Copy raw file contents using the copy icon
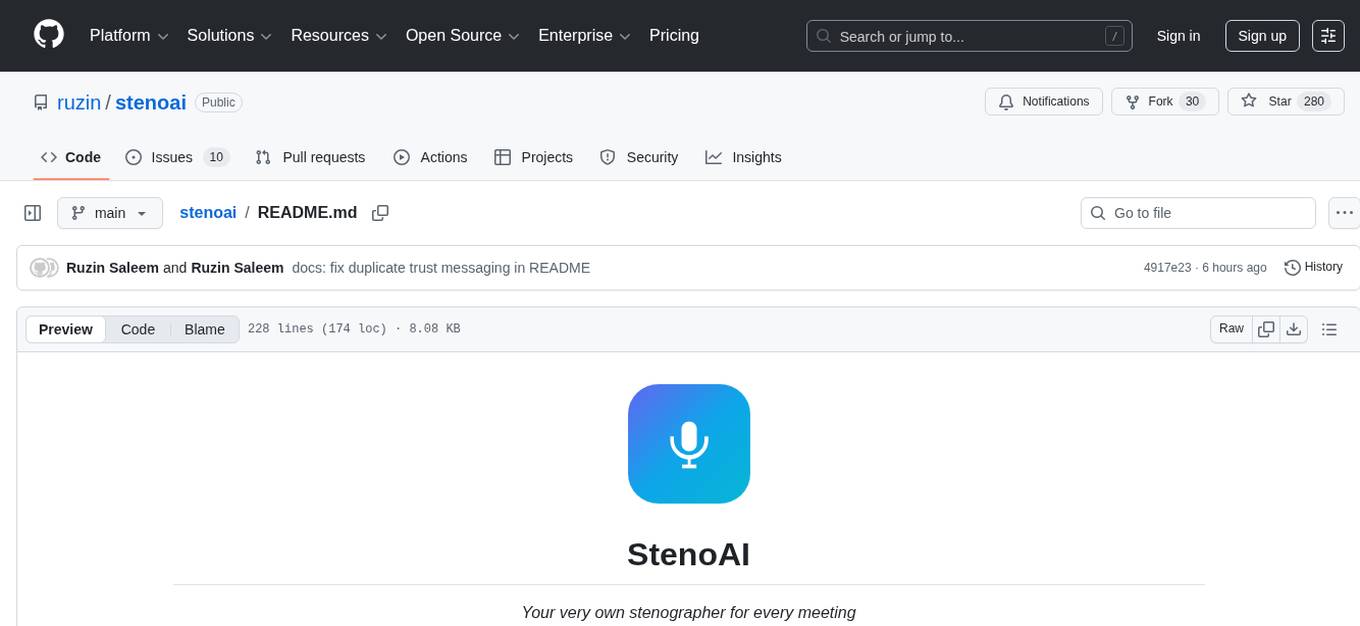 1266,328
